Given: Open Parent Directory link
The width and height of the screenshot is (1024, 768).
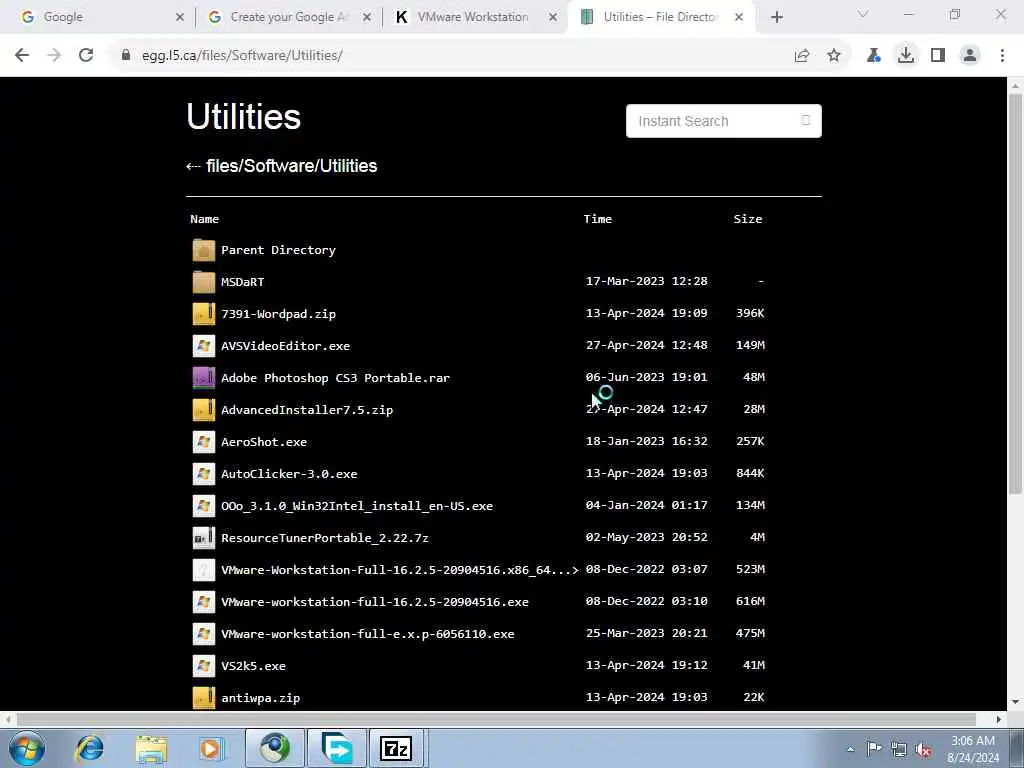Looking at the screenshot, I should pos(278,250).
